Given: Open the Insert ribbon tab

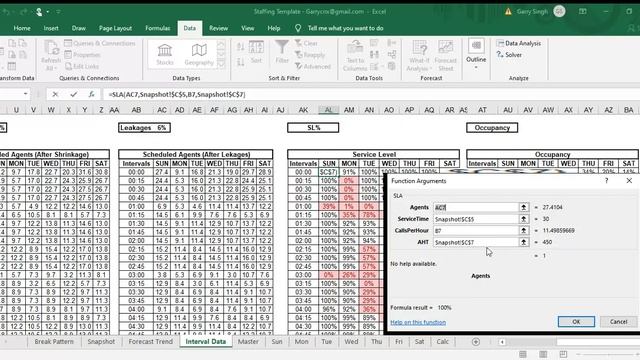Looking at the screenshot, I should click(x=51, y=28).
